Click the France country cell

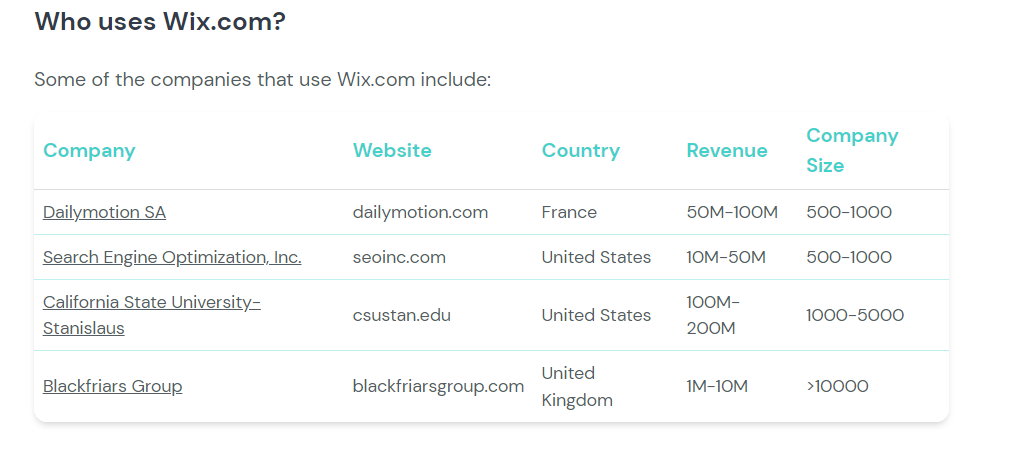[x=569, y=212]
